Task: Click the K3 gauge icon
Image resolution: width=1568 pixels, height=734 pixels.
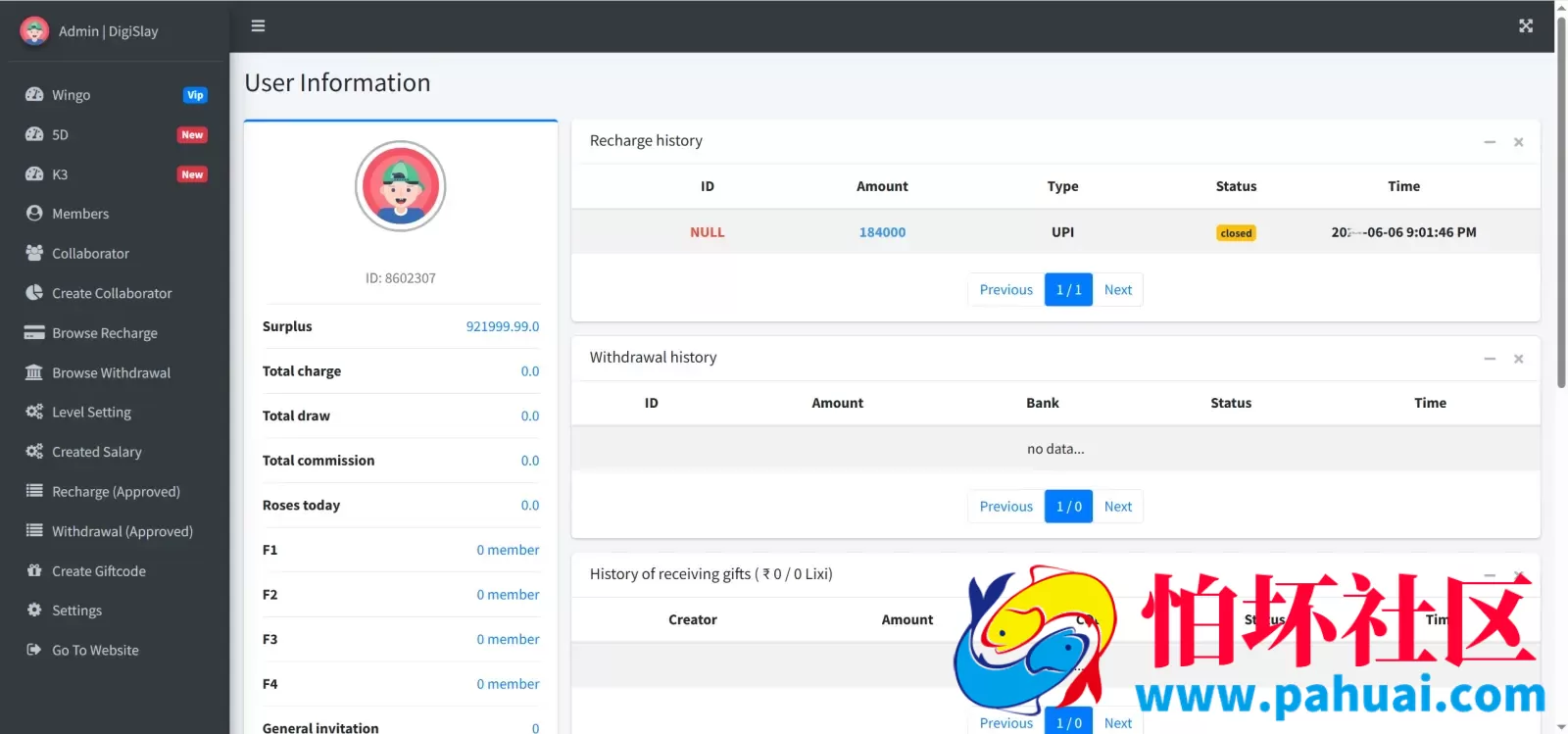Action: [x=34, y=173]
